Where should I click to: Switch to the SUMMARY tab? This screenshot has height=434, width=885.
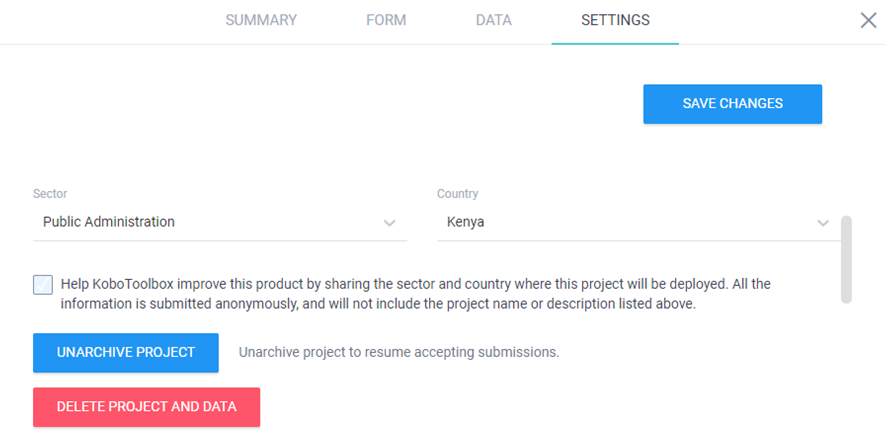point(260,20)
